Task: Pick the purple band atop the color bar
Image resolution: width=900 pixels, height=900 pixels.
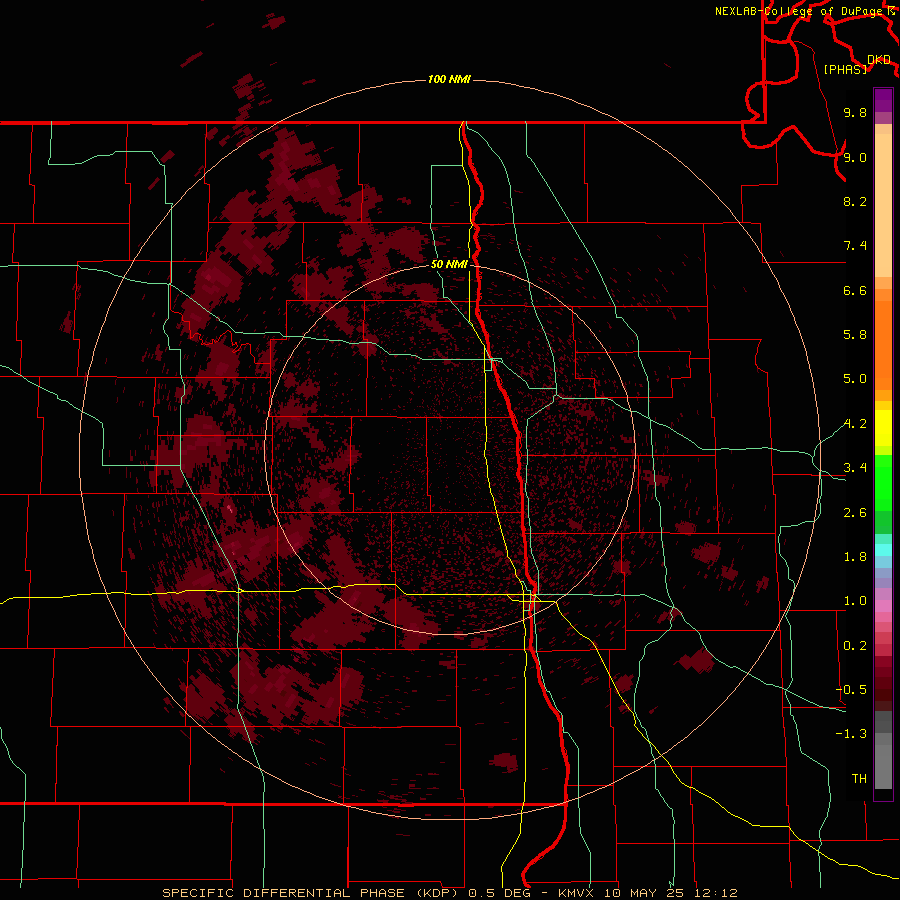Action: tap(883, 100)
